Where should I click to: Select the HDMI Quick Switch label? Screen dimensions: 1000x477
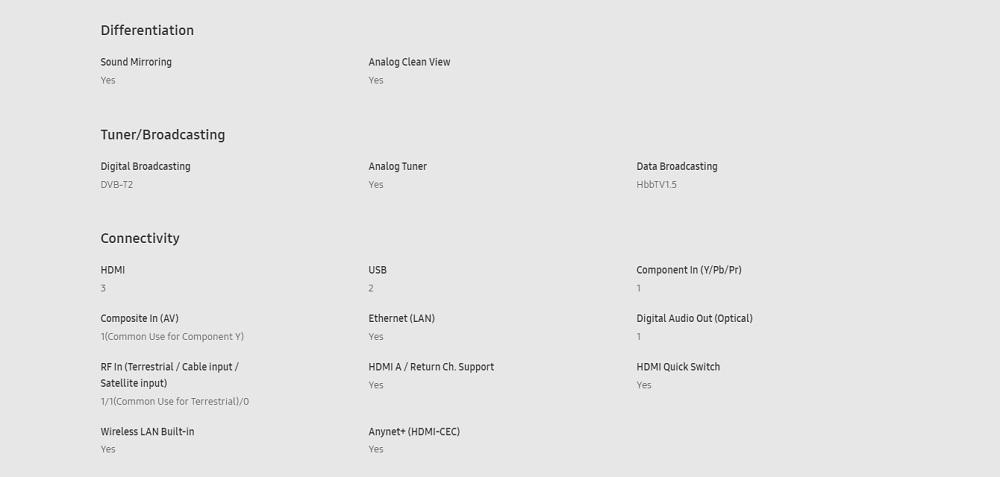(678, 367)
